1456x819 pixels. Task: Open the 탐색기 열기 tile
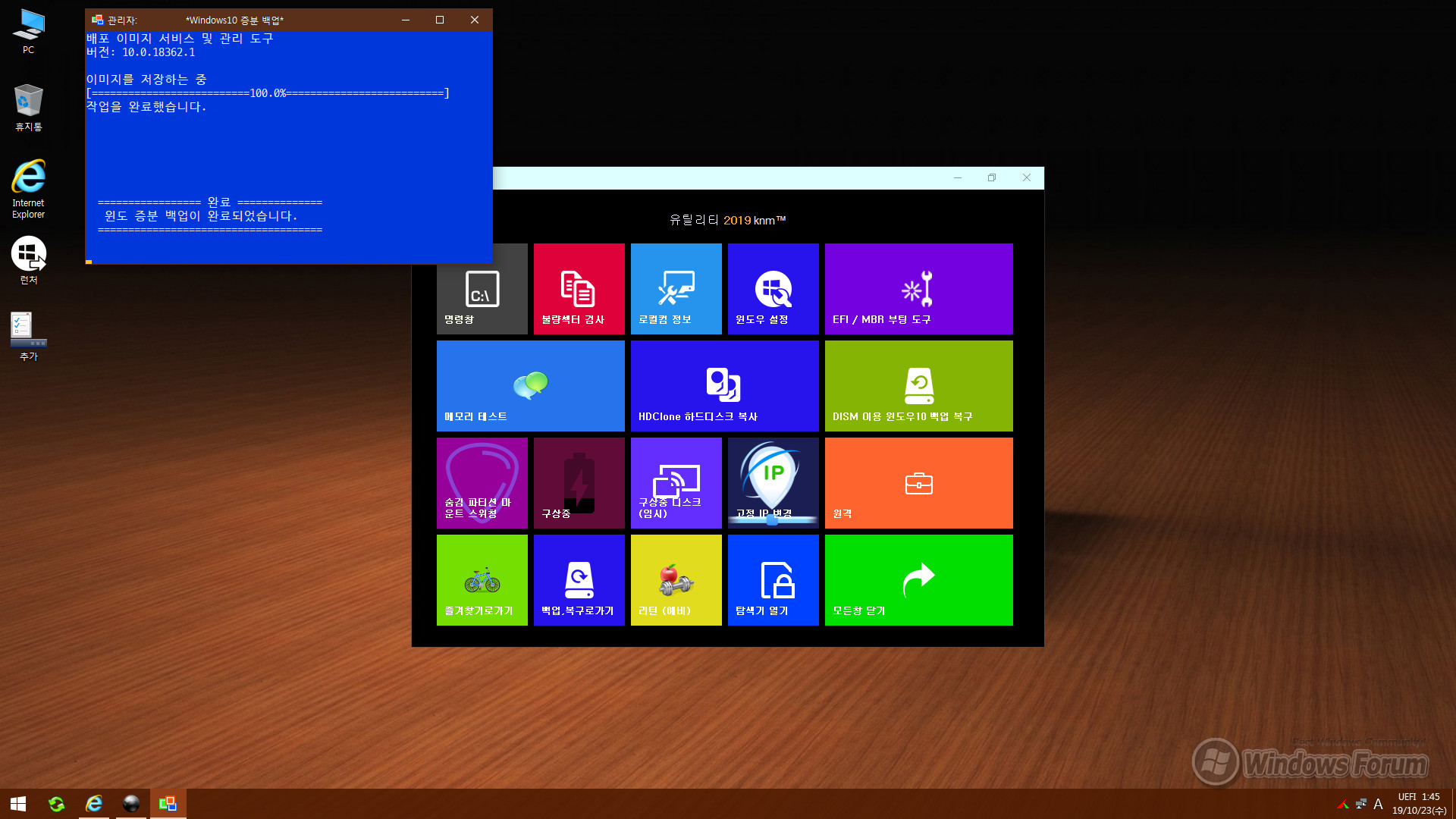point(773,580)
